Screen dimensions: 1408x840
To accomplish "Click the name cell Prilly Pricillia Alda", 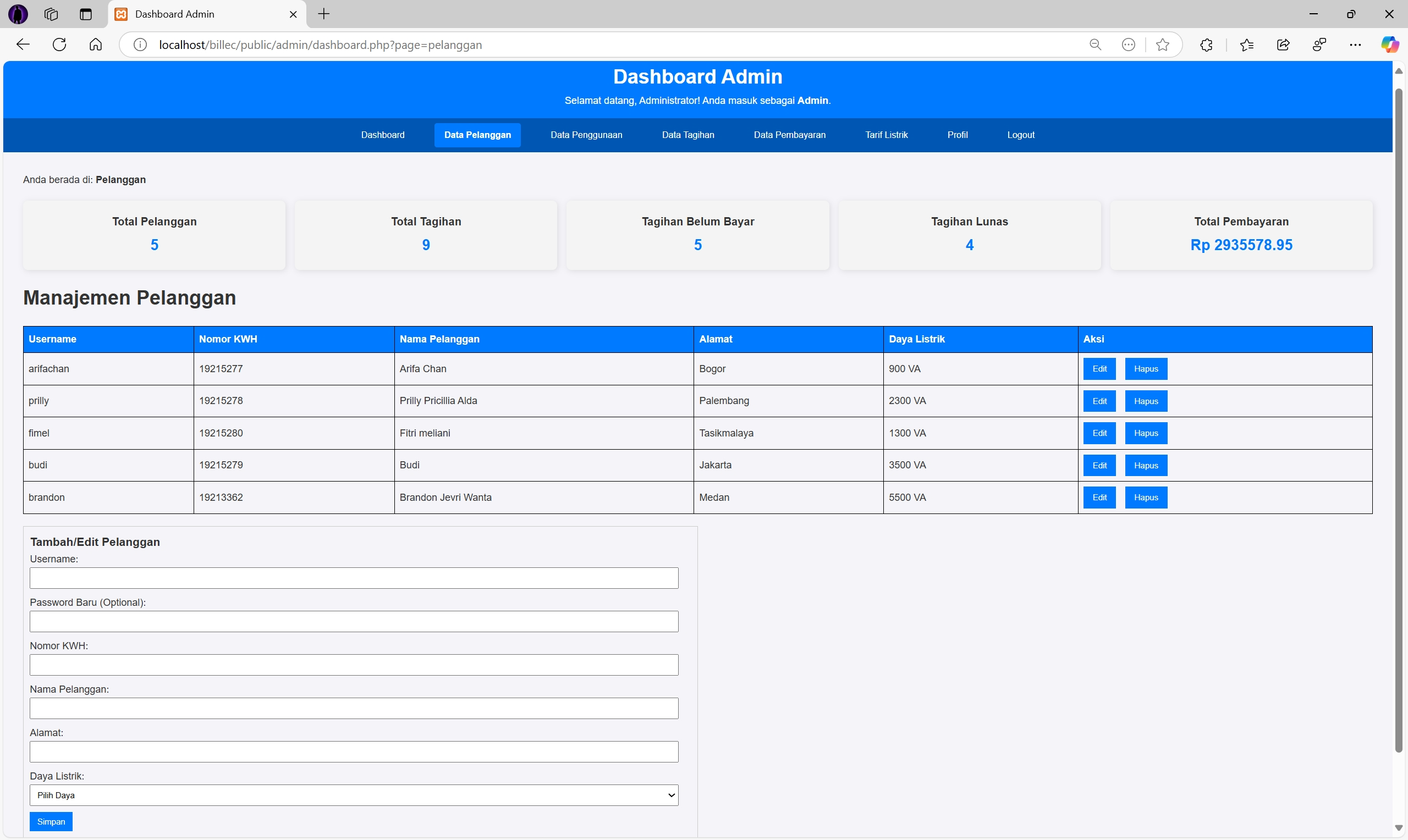I will [x=543, y=401].
